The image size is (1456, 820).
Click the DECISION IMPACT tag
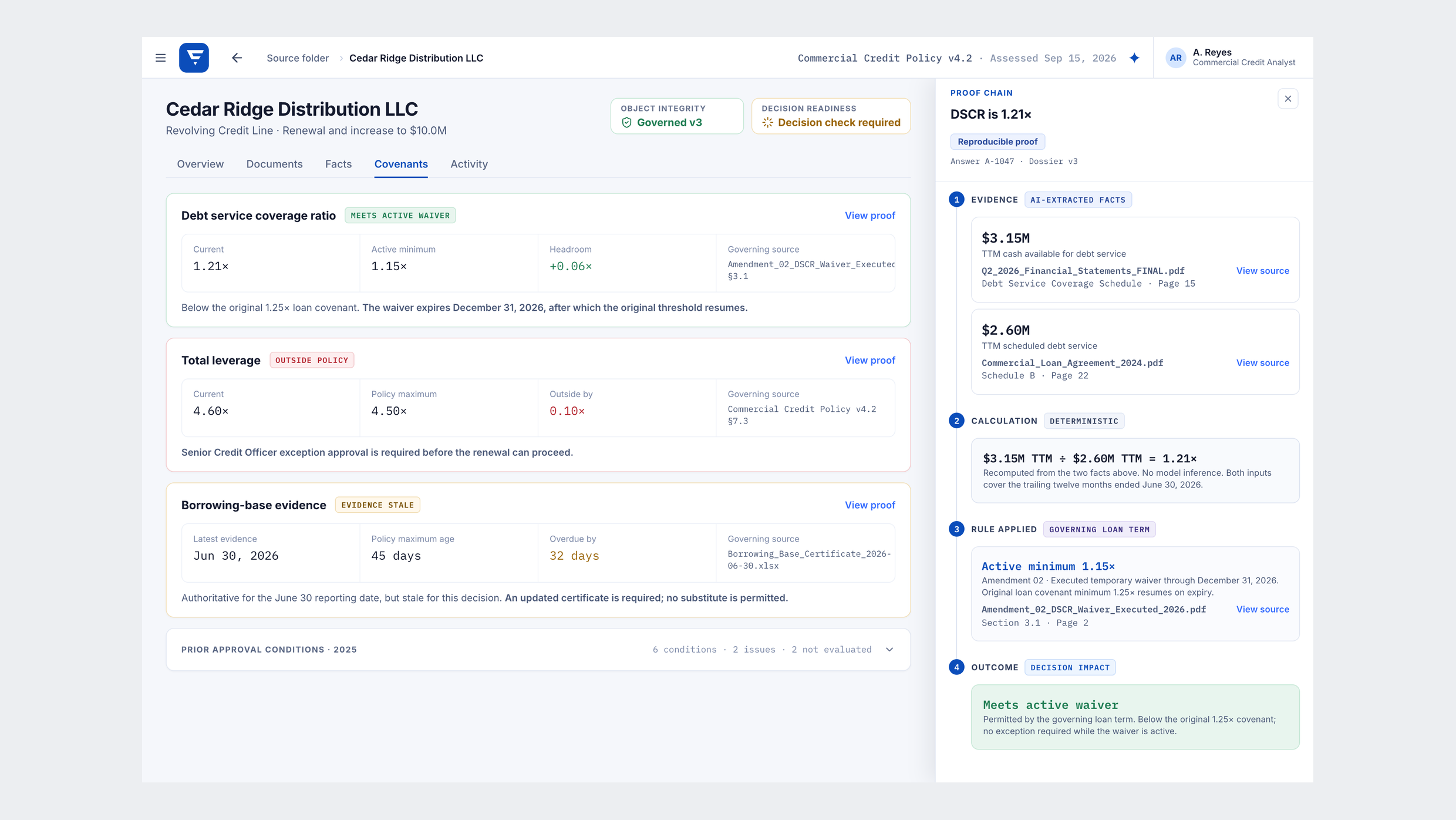click(1070, 667)
